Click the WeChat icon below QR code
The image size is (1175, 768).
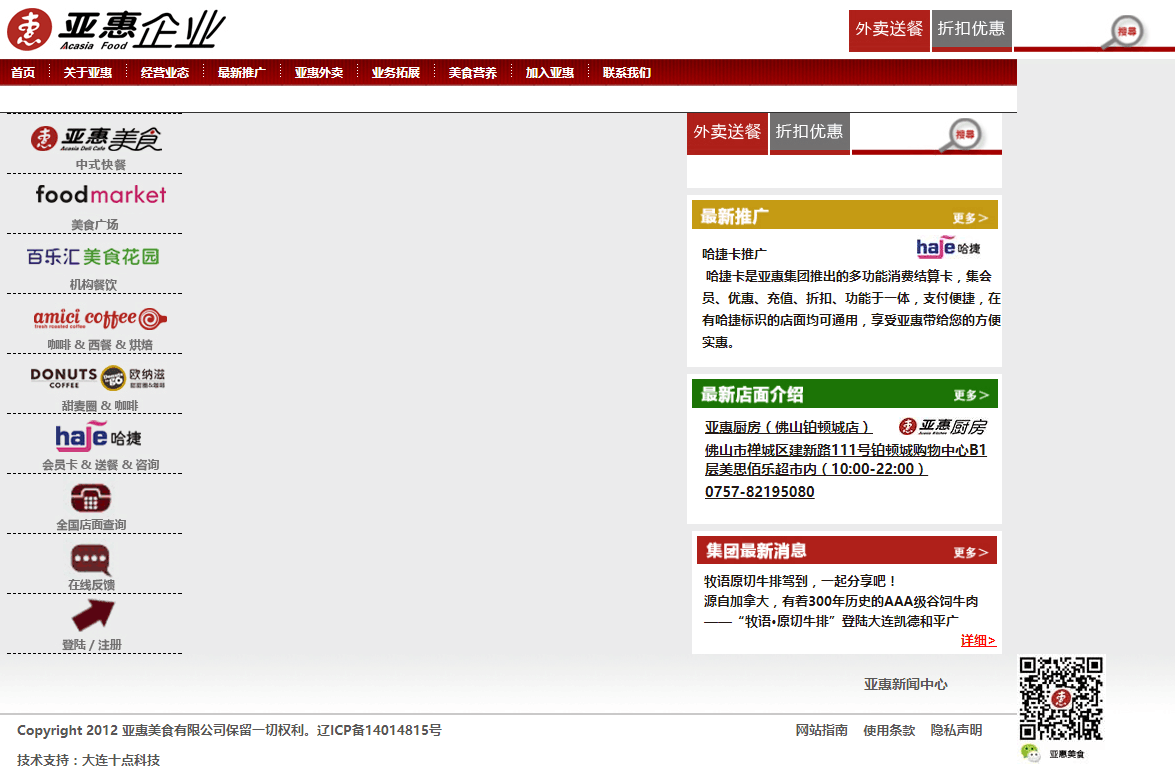point(1030,753)
